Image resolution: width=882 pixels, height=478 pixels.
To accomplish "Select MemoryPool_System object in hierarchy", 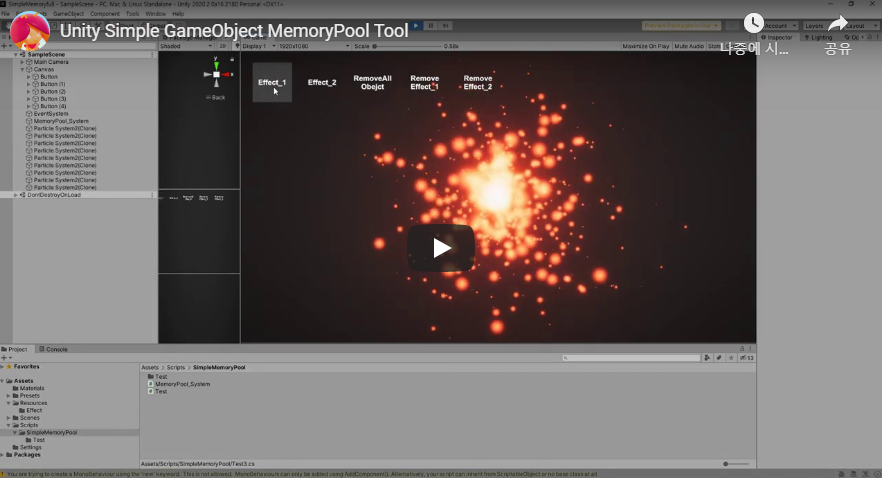I will 61,121.
